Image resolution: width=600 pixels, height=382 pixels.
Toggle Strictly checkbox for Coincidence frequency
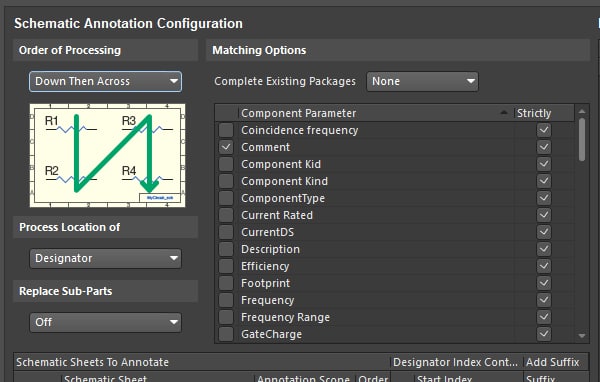pyautogui.click(x=544, y=130)
